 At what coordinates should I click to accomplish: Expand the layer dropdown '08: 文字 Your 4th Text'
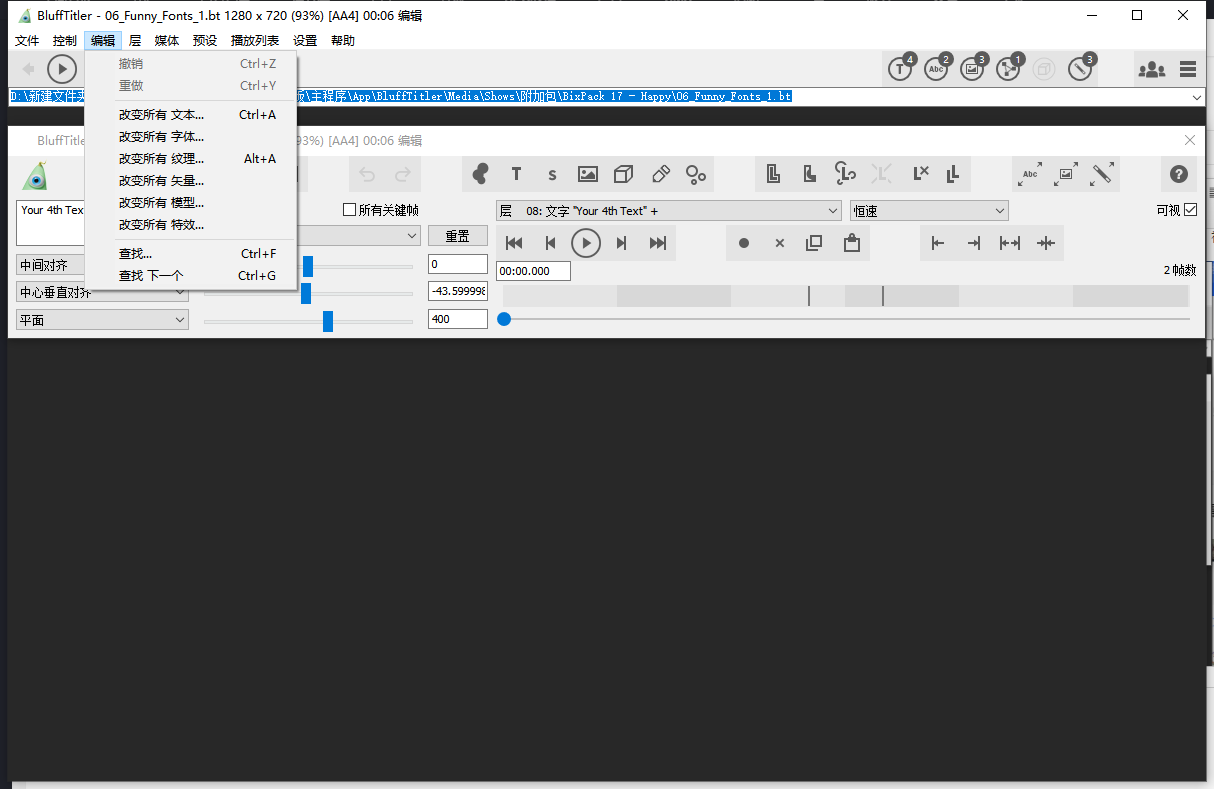tap(669, 211)
